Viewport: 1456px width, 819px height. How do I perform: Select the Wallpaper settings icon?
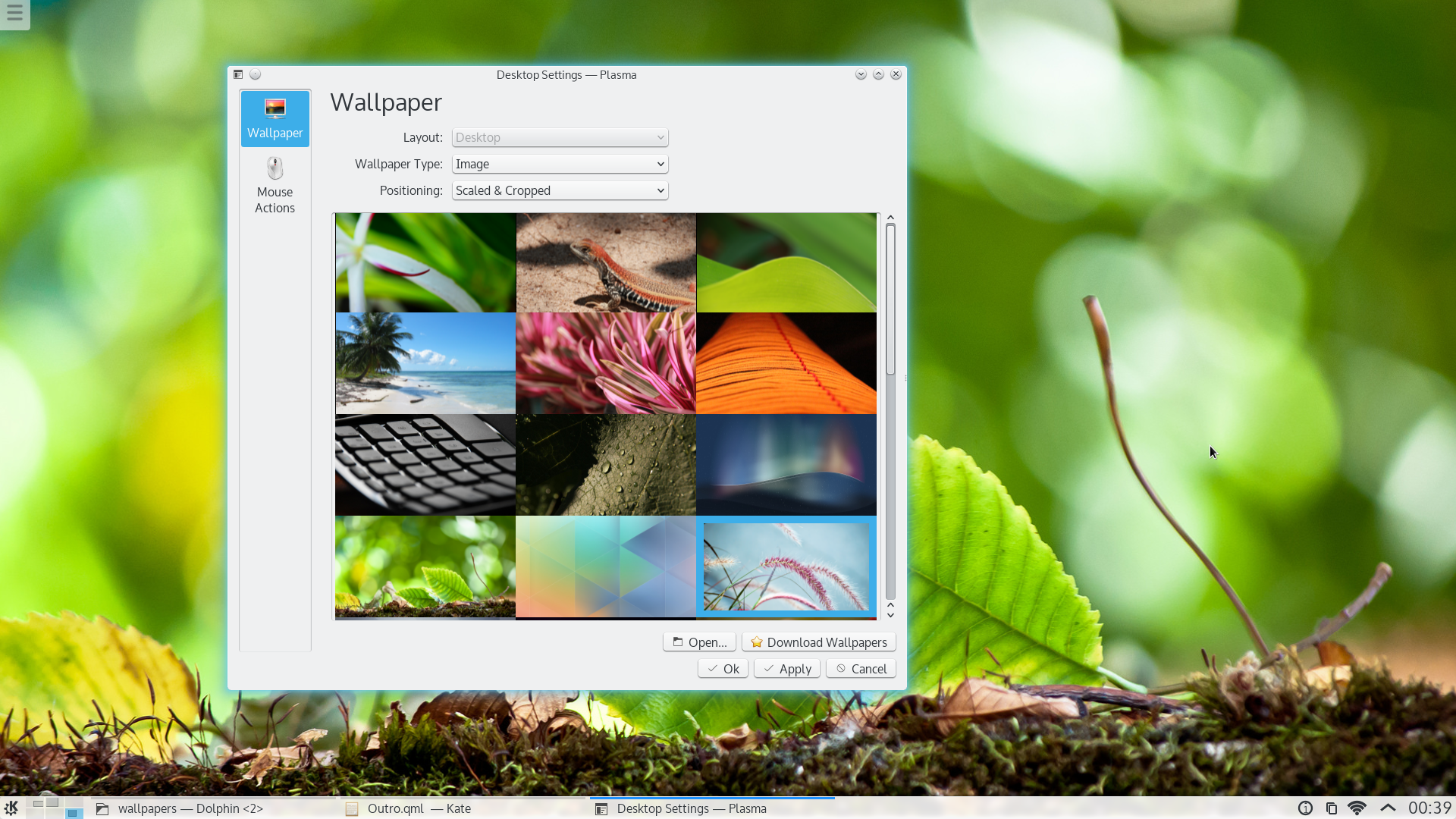[275, 117]
